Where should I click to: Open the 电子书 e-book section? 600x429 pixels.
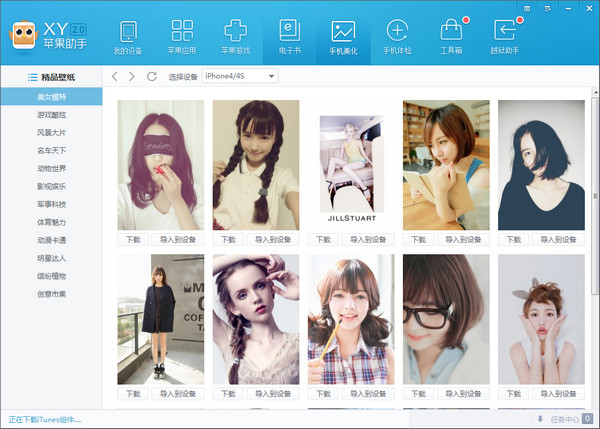coord(289,36)
